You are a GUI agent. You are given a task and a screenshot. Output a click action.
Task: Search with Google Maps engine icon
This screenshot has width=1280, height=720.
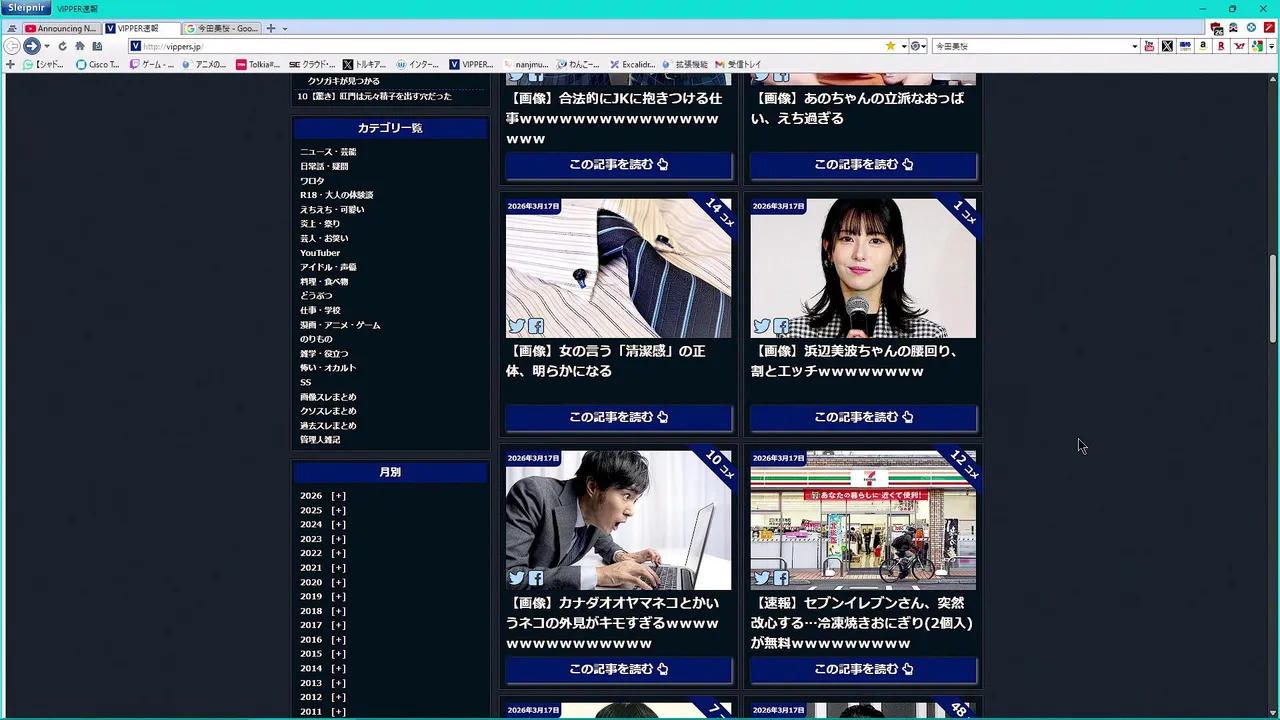(x=1257, y=46)
